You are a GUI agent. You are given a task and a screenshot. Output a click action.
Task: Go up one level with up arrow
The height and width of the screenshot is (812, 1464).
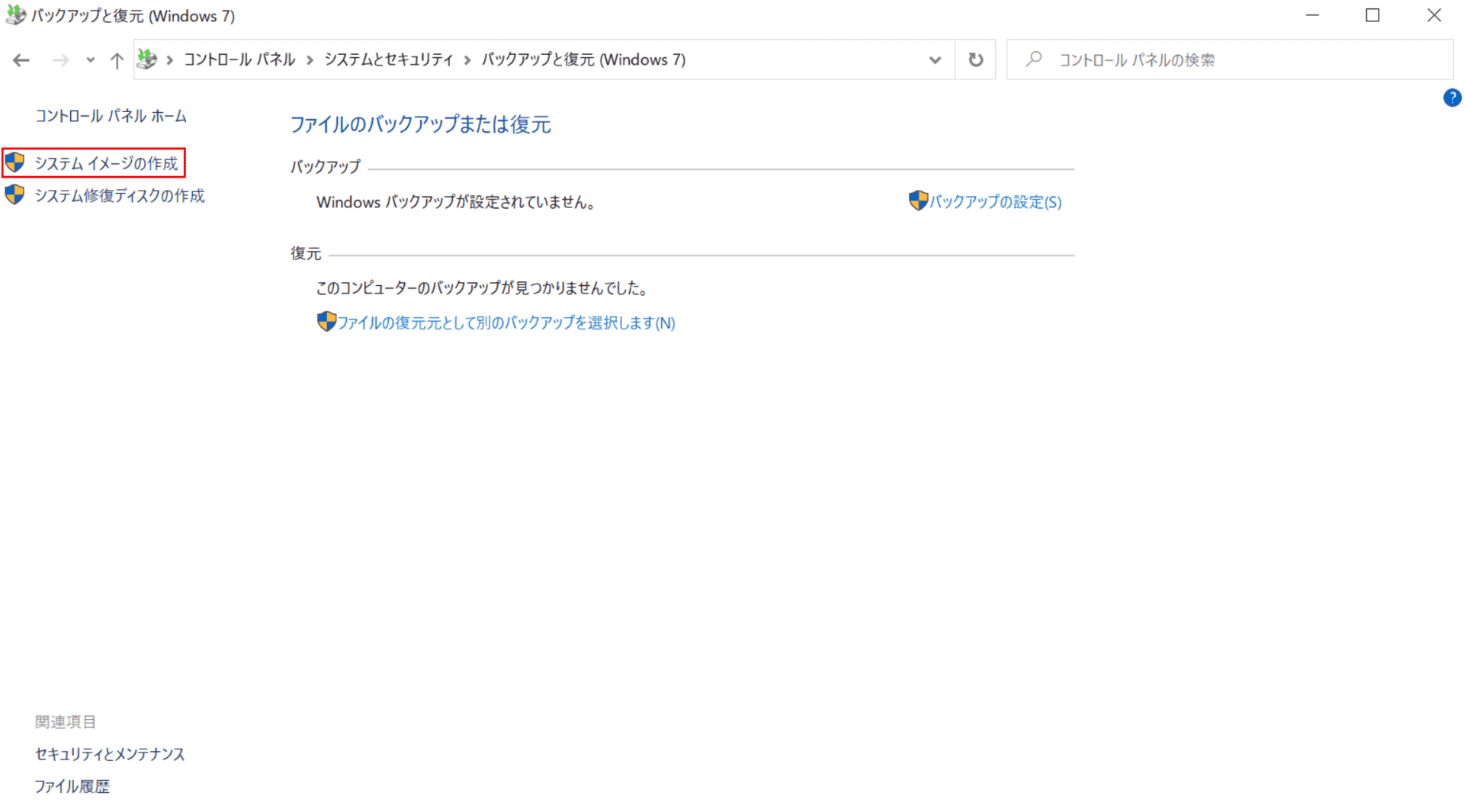click(117, 60)
